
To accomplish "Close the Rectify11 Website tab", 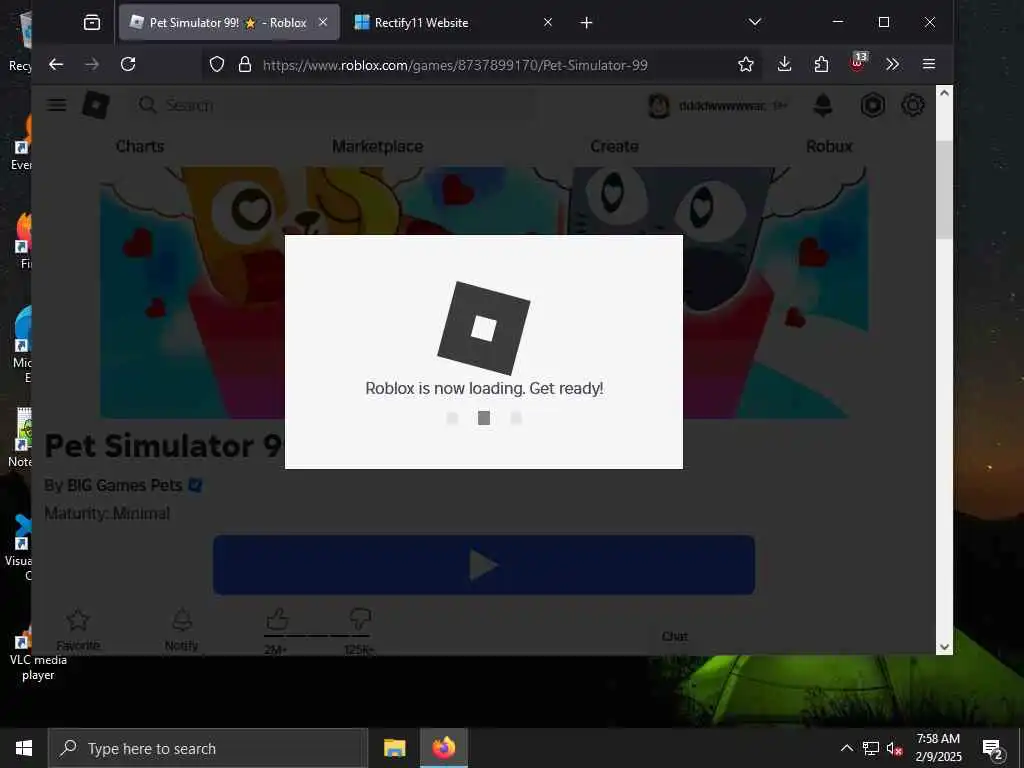I will tap(548, 22).
